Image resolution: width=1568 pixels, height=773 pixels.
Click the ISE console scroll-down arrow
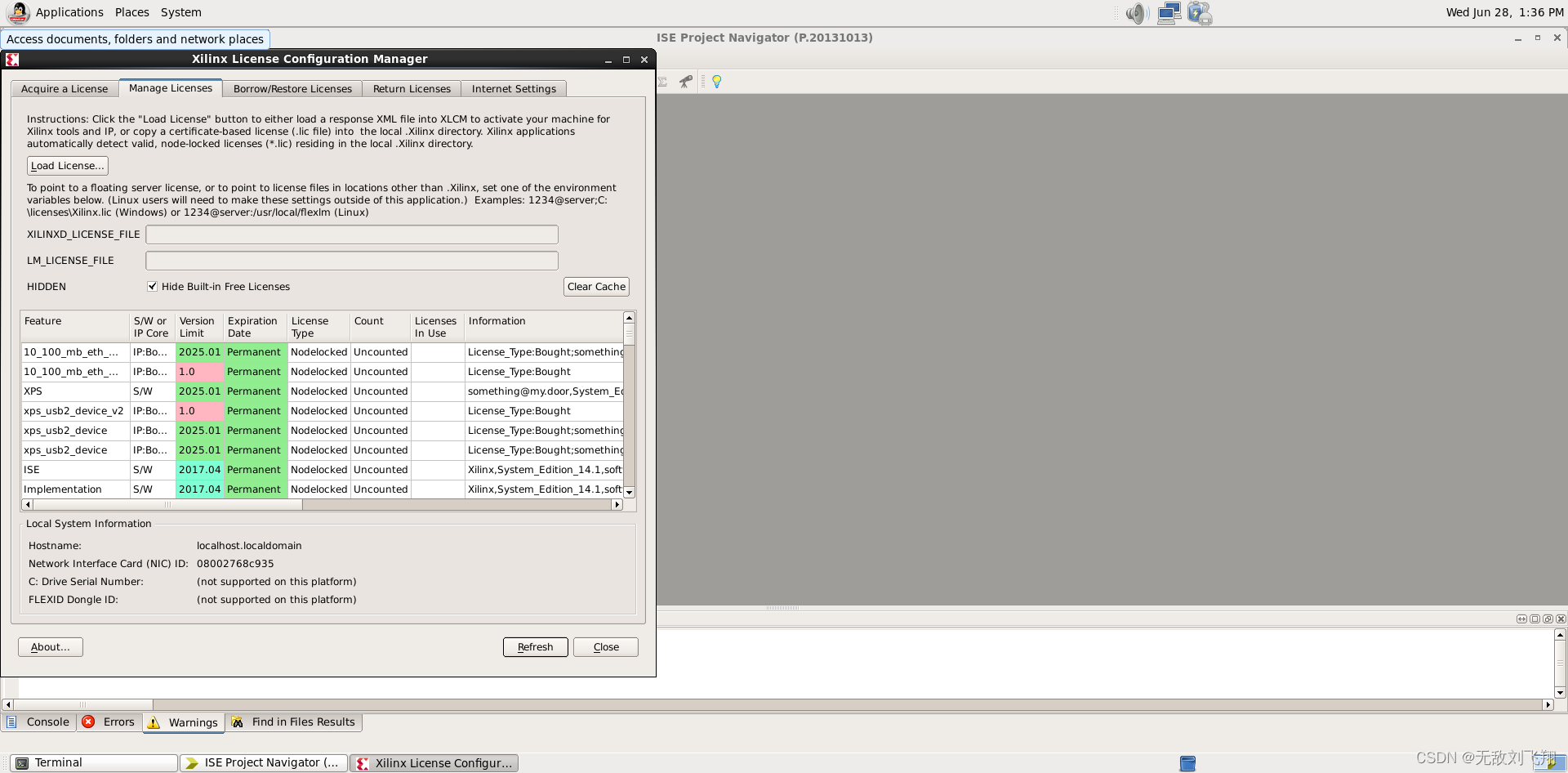point(1560,693)
